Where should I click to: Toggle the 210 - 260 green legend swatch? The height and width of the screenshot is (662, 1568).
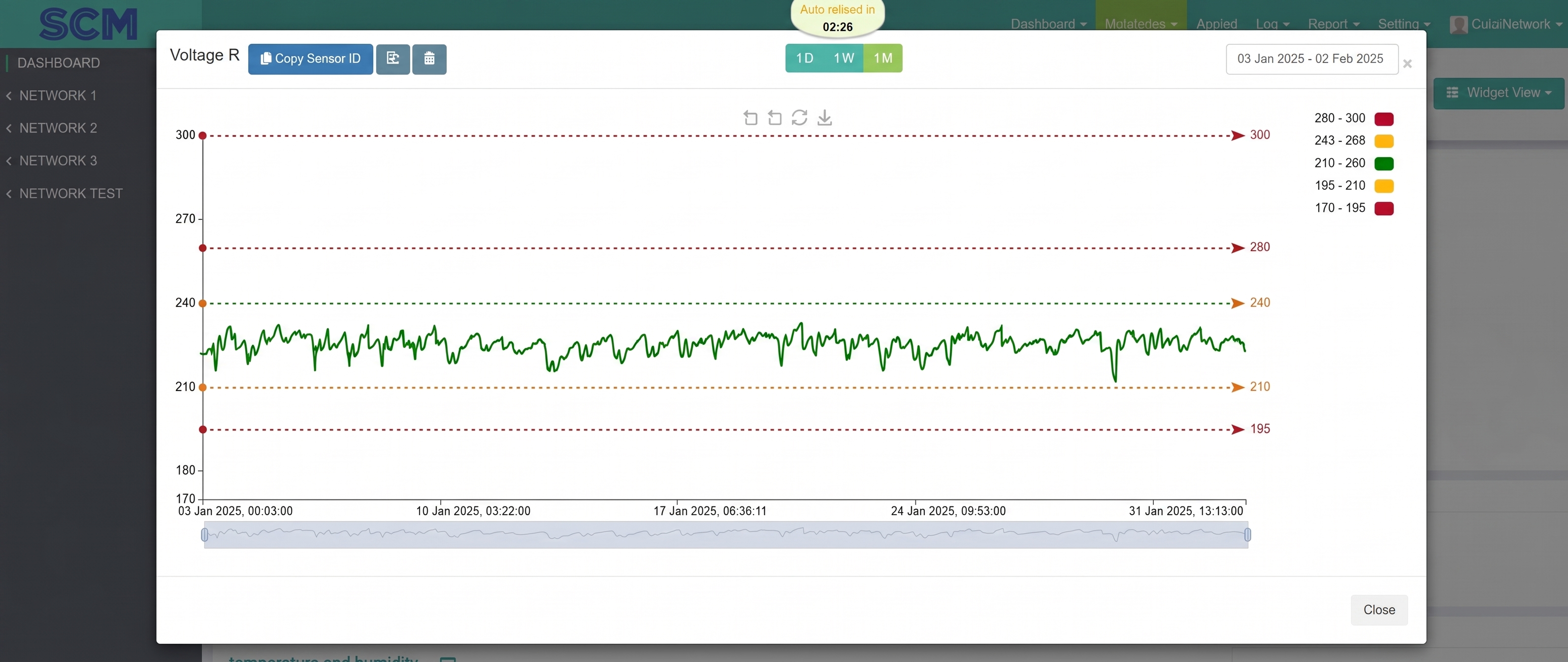tap(1383, 164)
